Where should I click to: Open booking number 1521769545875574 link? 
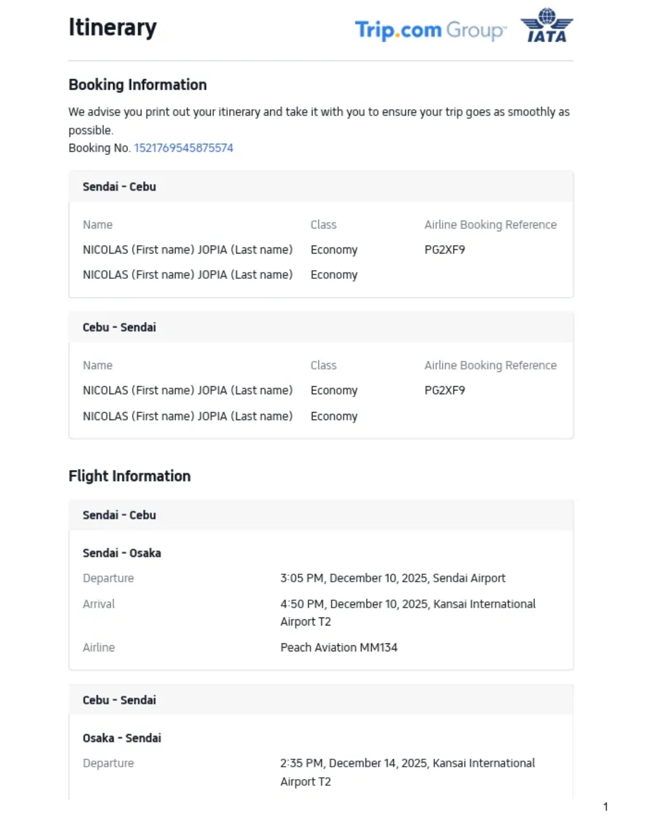click(x=183, y=148)
